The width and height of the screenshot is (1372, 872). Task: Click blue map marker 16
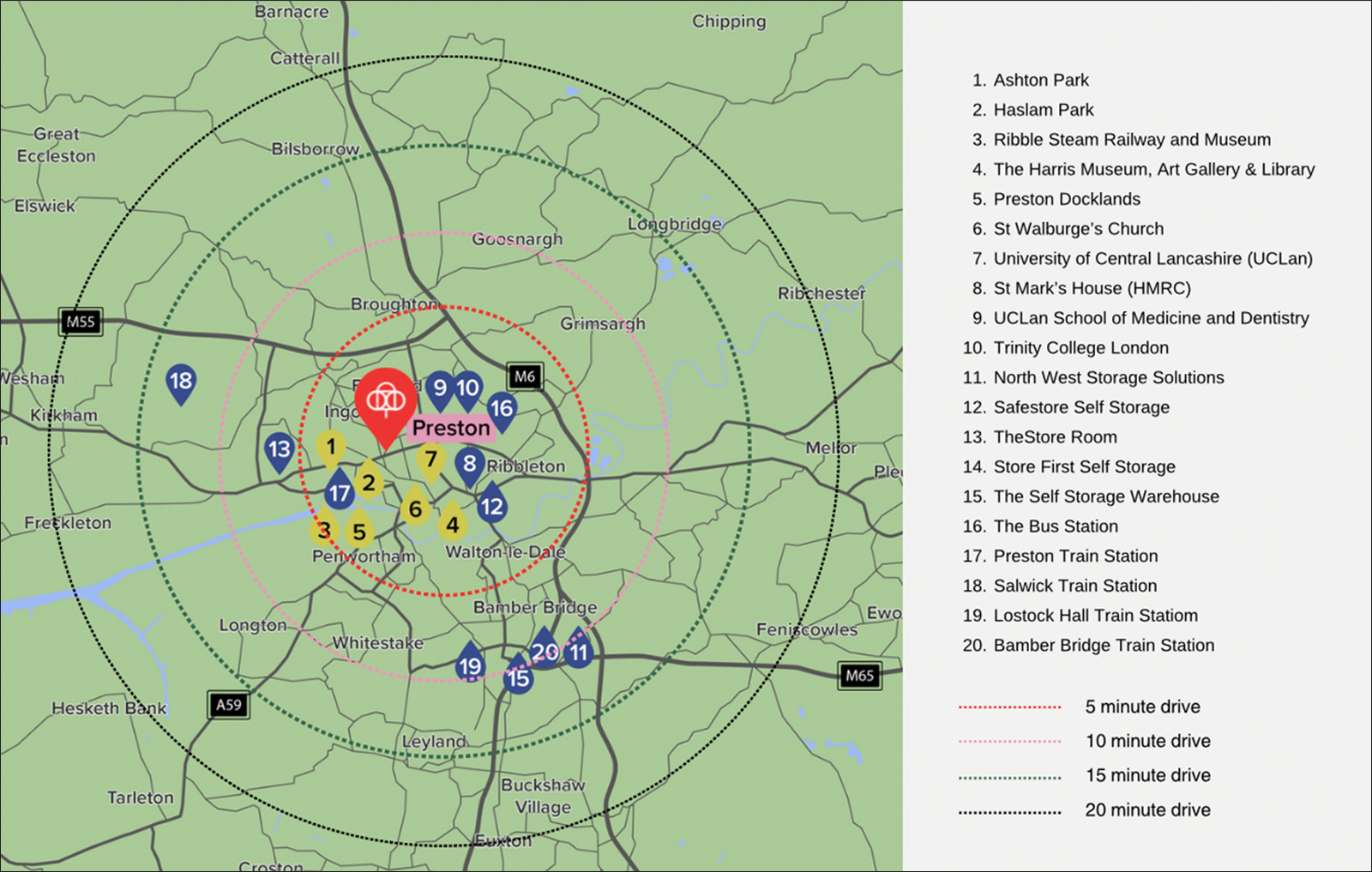coord(502,412)
